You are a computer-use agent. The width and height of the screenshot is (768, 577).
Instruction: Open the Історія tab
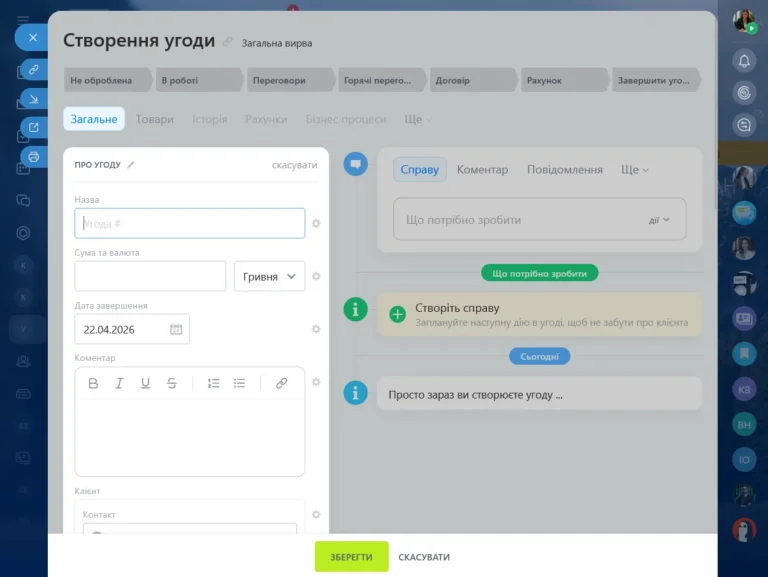[x=210, y=119]
